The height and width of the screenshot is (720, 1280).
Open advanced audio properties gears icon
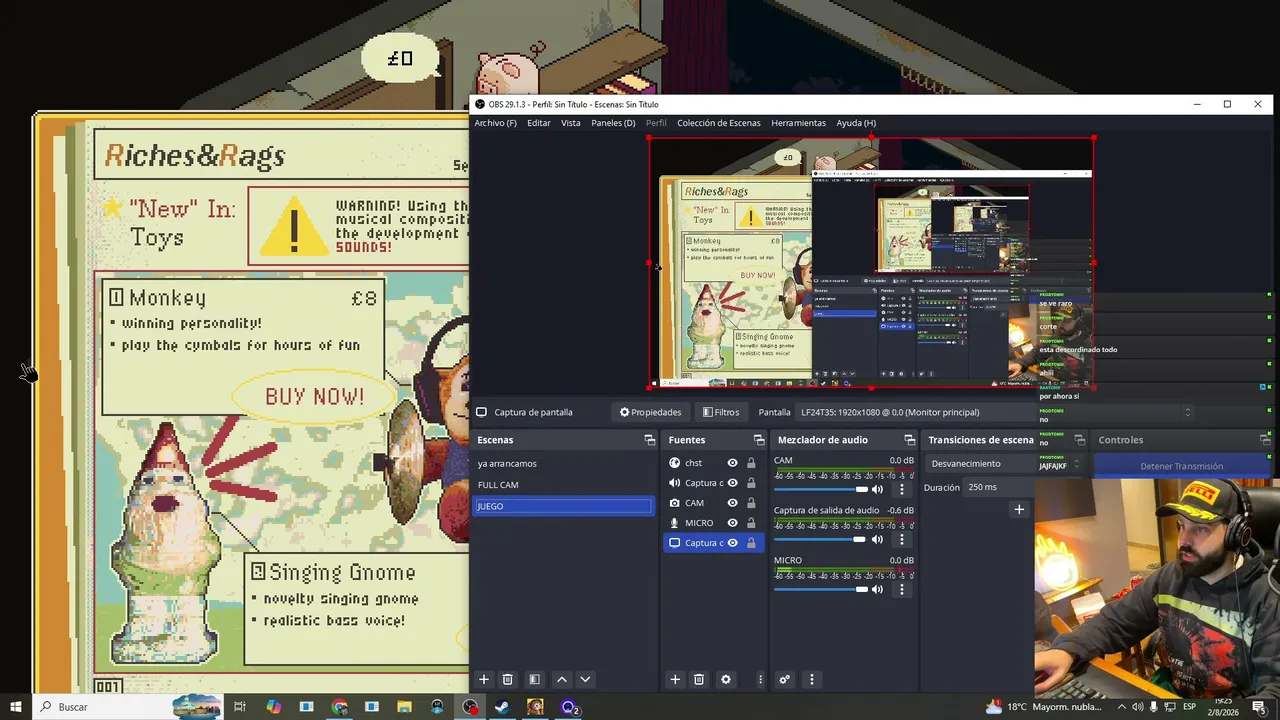tap(784, 679)
